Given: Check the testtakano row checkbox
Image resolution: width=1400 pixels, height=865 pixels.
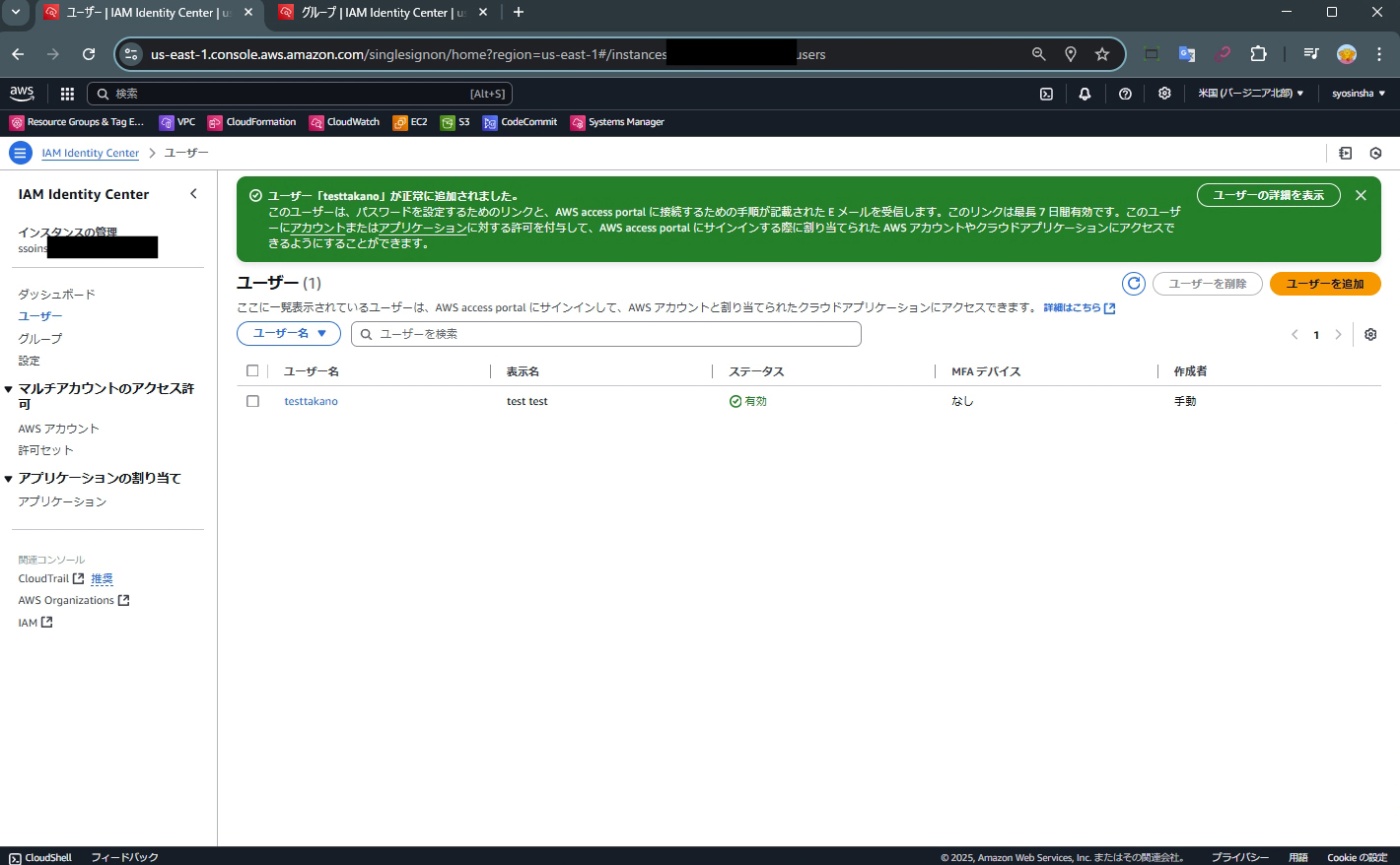Looking at the screenshot, I should [x=252, y=401].
